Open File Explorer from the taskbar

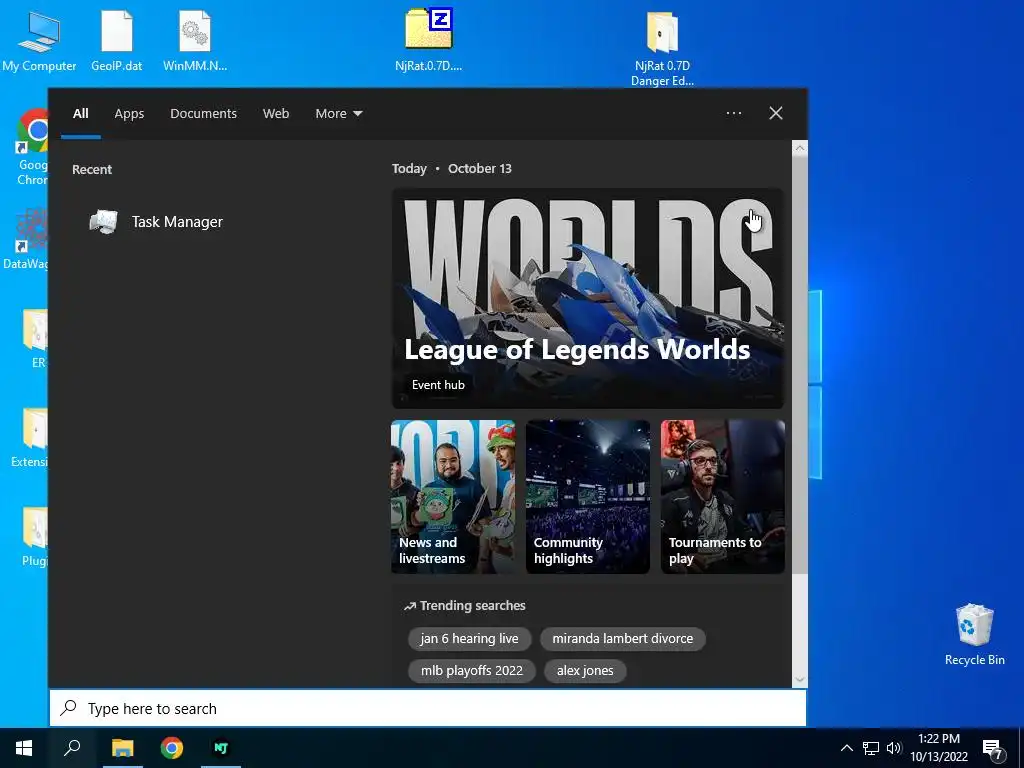[122, 748]
